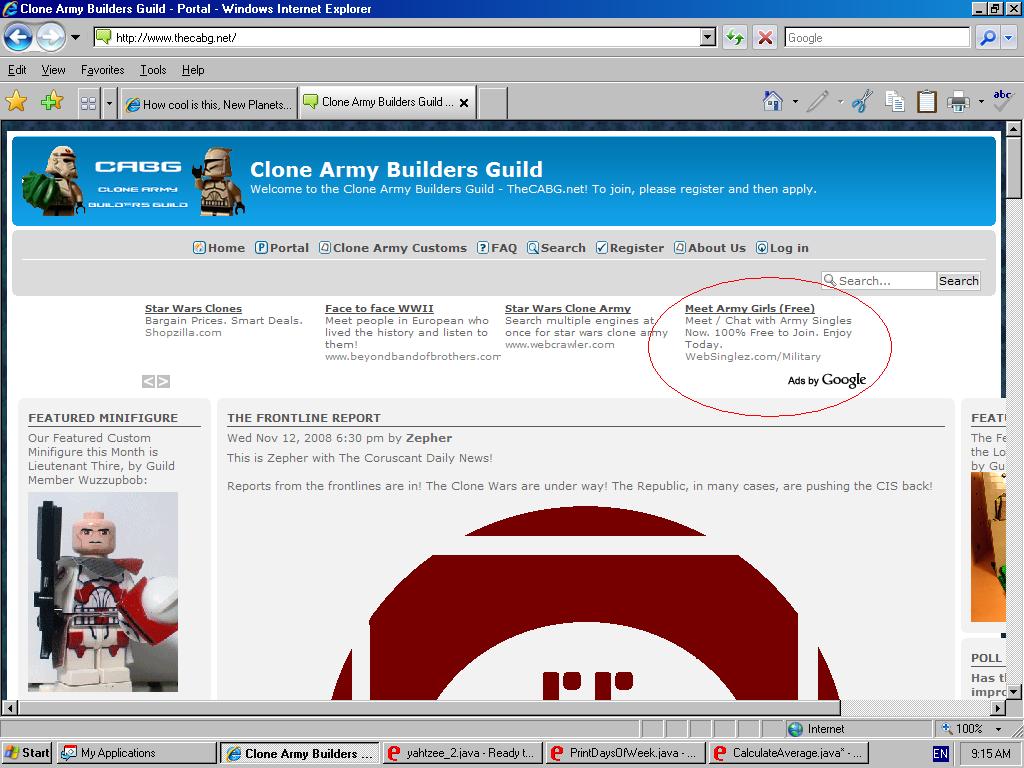Open the Tools menu
The width and height of the screenshot is (1024, 768).
(153, 70)
